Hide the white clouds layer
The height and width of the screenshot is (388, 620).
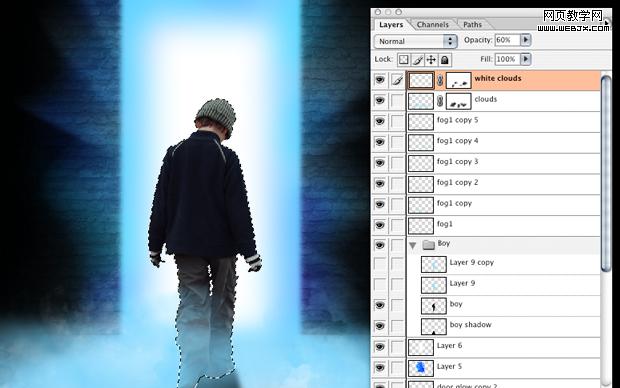click(380, 80)
